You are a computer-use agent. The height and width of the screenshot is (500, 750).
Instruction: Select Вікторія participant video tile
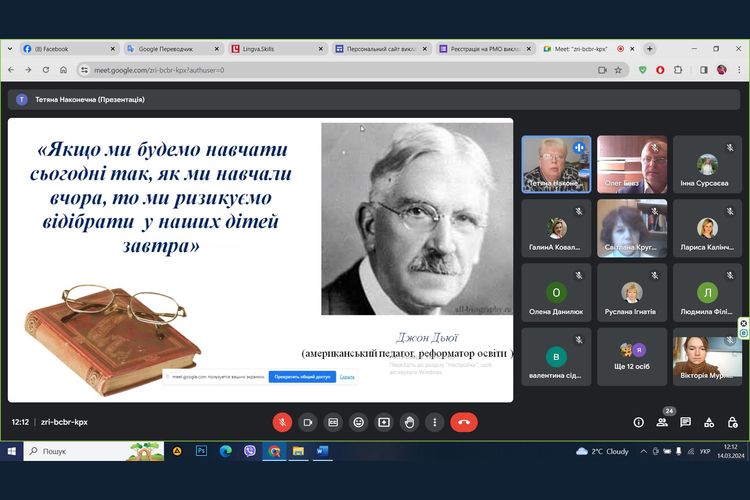(x=707, y=357)
